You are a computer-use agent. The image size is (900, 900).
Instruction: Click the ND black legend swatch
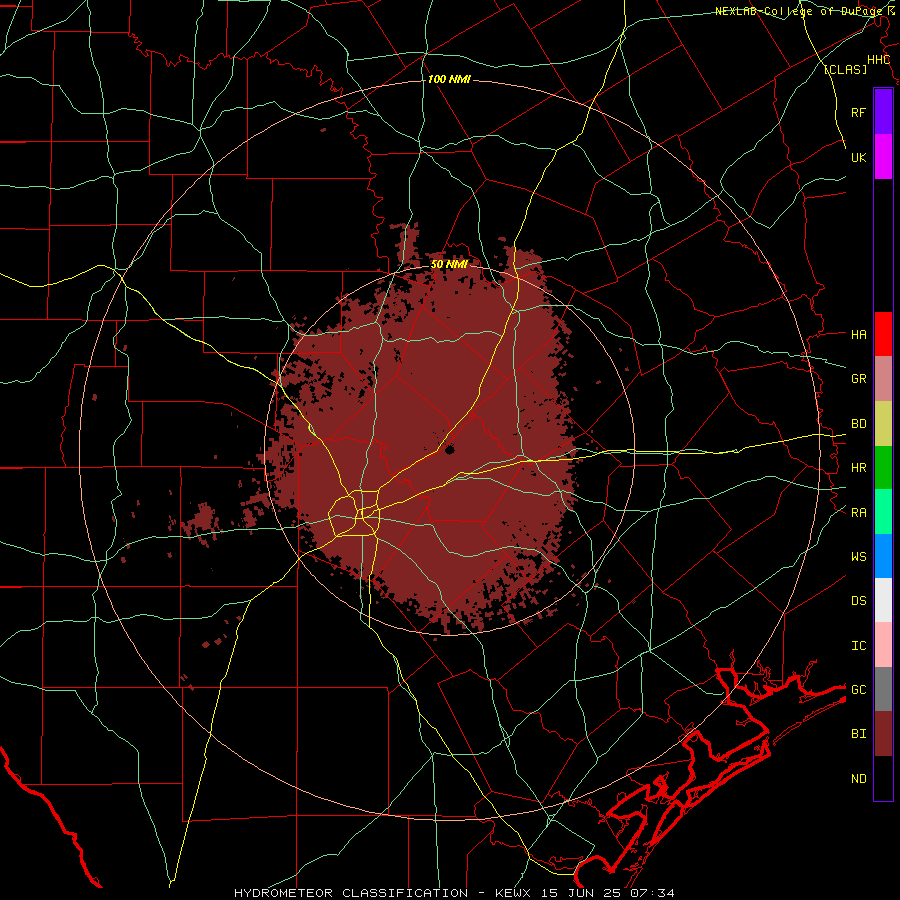(883, 778)
